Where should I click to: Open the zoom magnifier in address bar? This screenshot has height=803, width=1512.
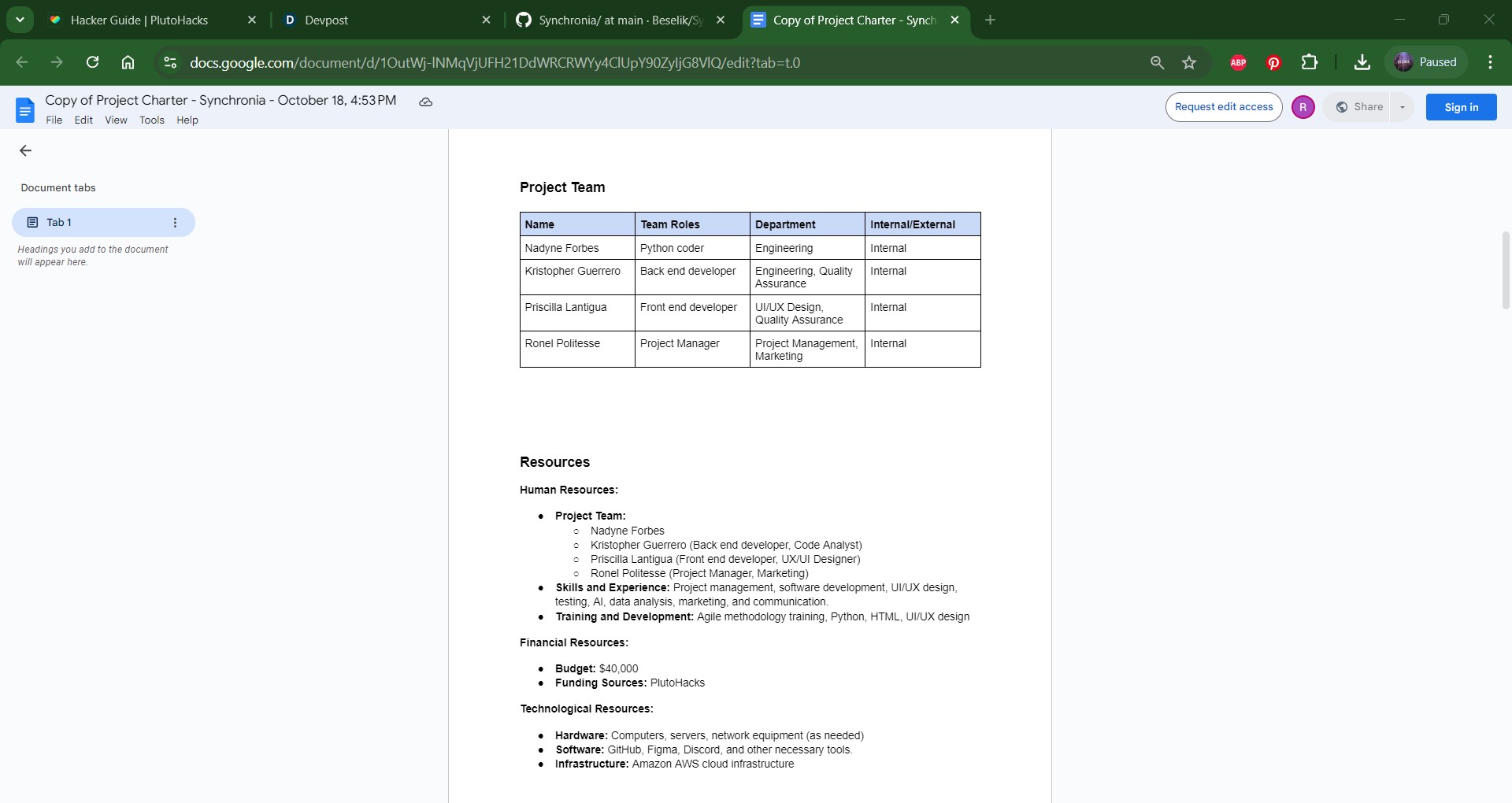pos(1157,62)
